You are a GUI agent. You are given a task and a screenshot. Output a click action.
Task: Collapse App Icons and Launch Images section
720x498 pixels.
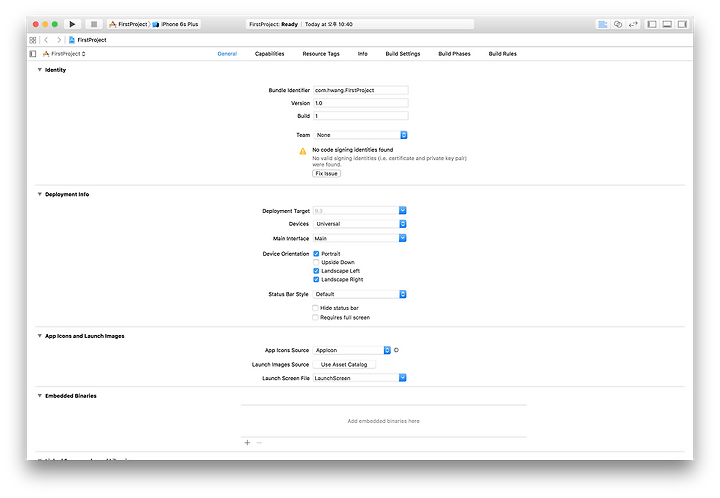click(x=39, y=336)
